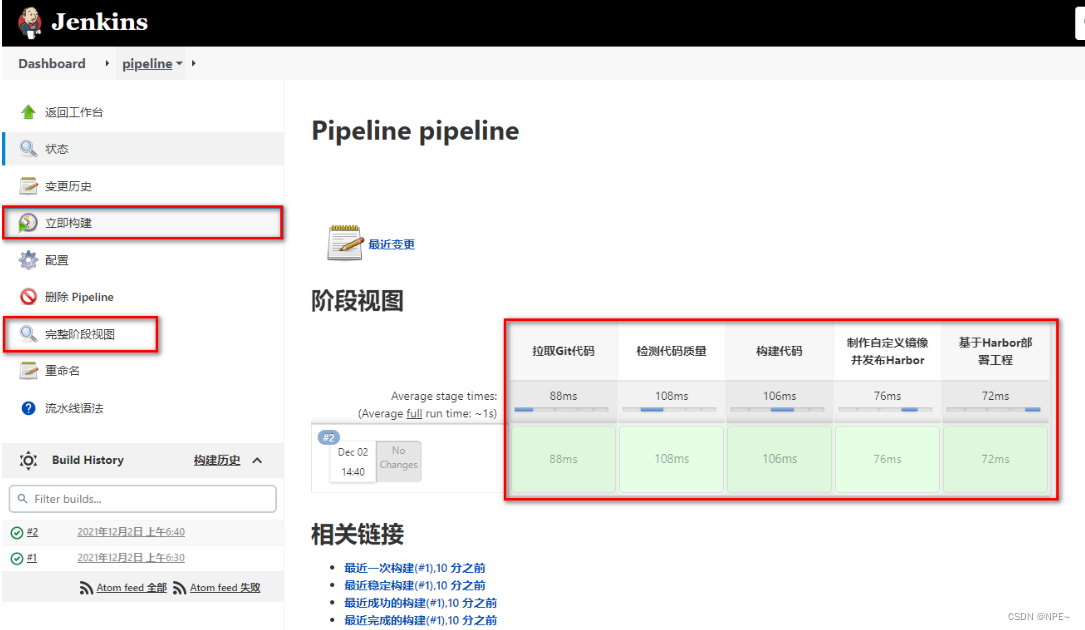Image resolution: width=1085 pixels, height=630 pixels.
Task: Click the search icon in Filter builds field
Action: [23, 499]
